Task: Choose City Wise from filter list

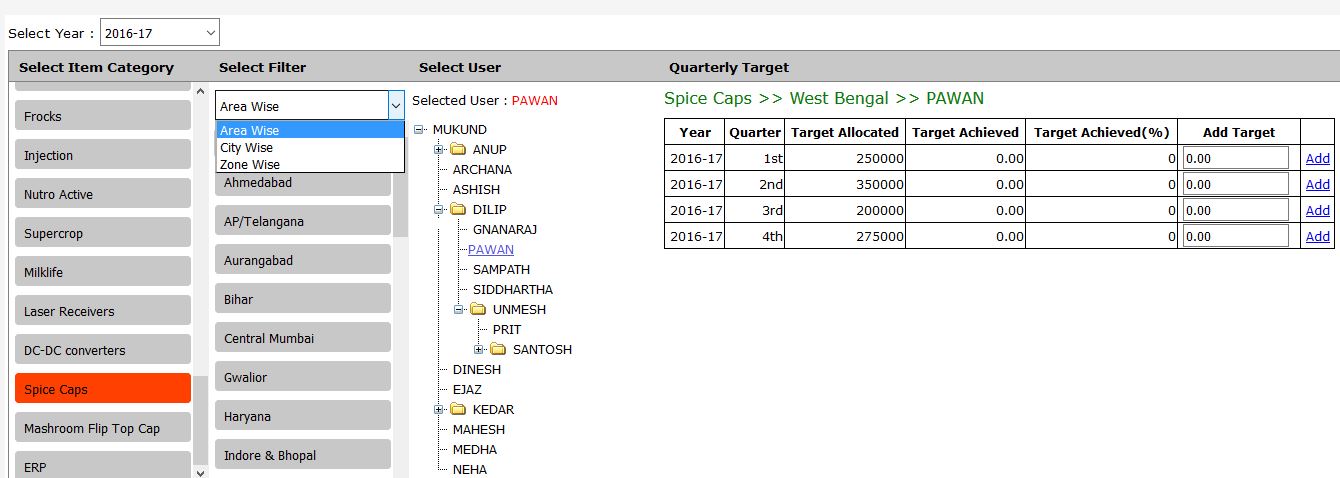Action: pos(246,148)
